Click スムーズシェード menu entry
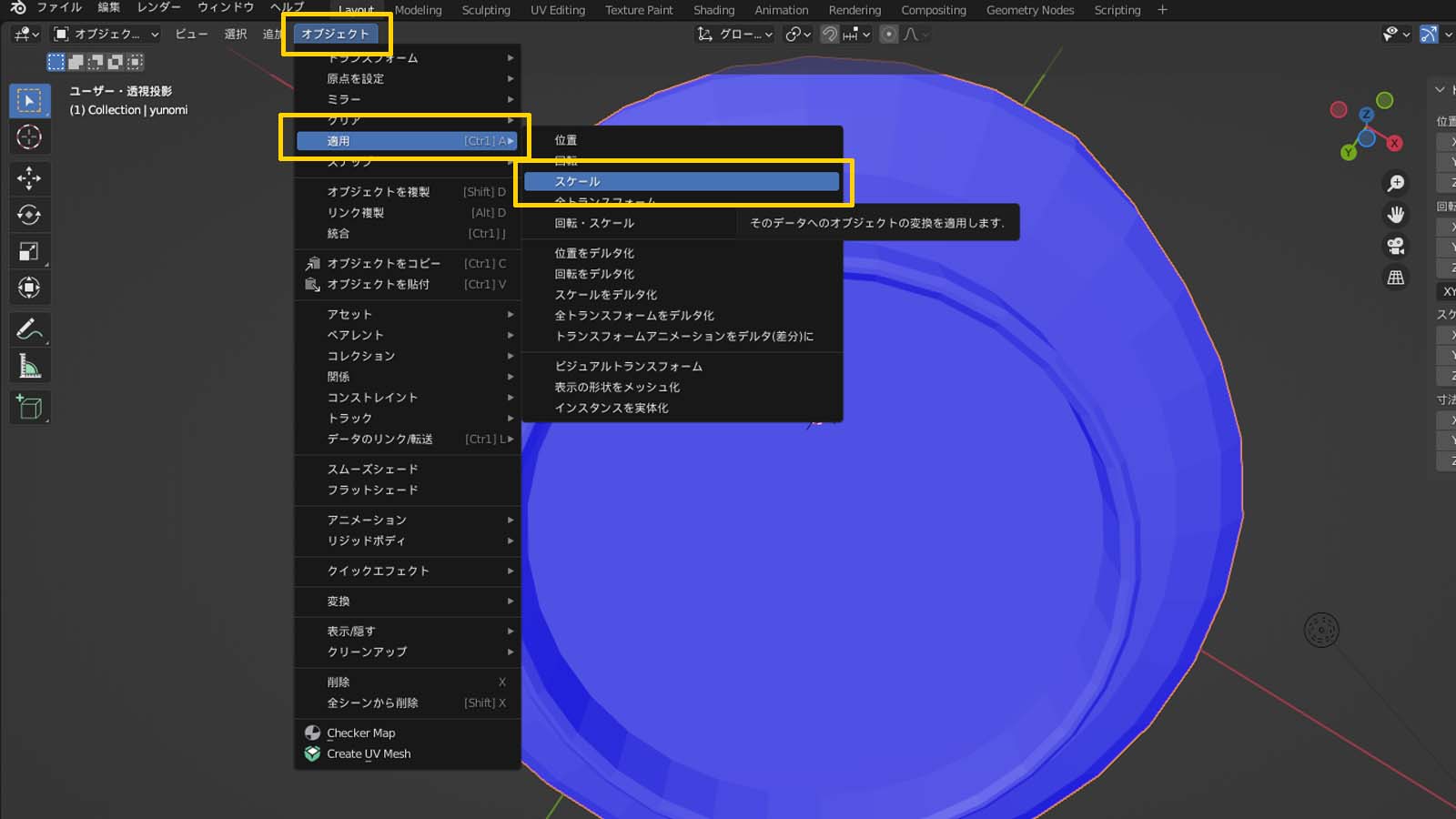The image size is (1456, 819). pyautogui.click(x=373, y=469)
